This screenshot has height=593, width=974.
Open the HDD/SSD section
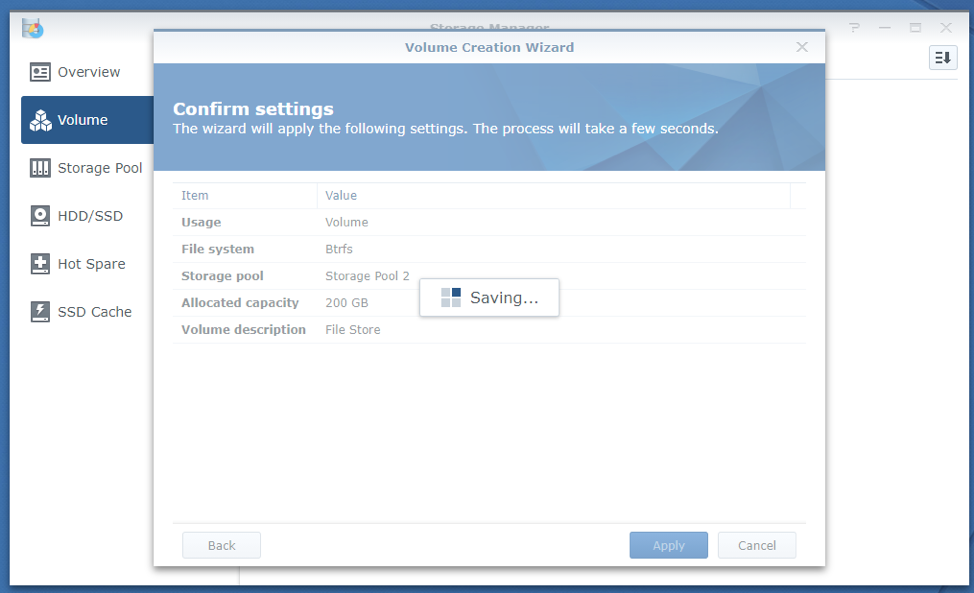[88, 216]
